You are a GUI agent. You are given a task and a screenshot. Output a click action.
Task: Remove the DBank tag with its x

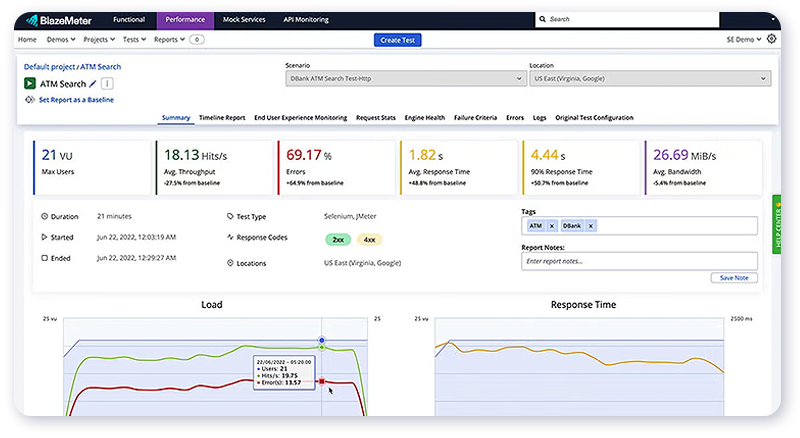(x=590, y=226)
